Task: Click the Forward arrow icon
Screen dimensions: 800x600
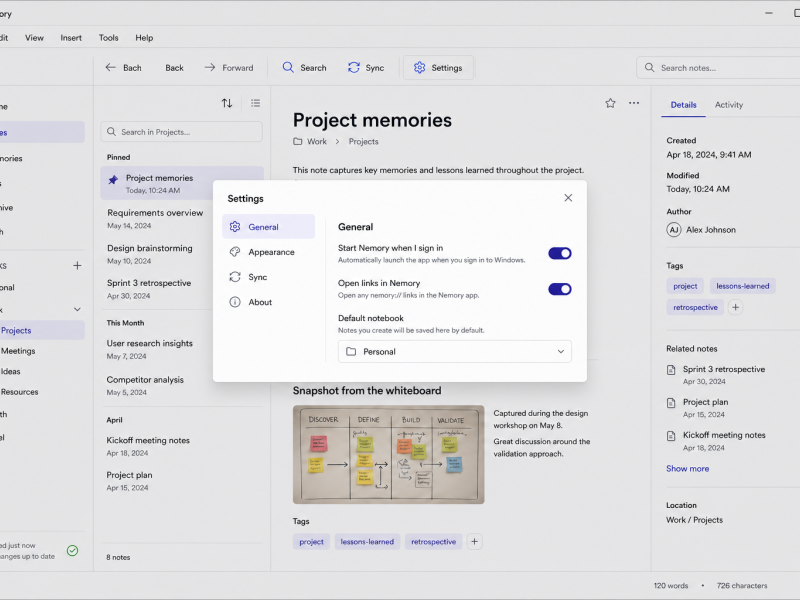Action: (x=210, y=67)
